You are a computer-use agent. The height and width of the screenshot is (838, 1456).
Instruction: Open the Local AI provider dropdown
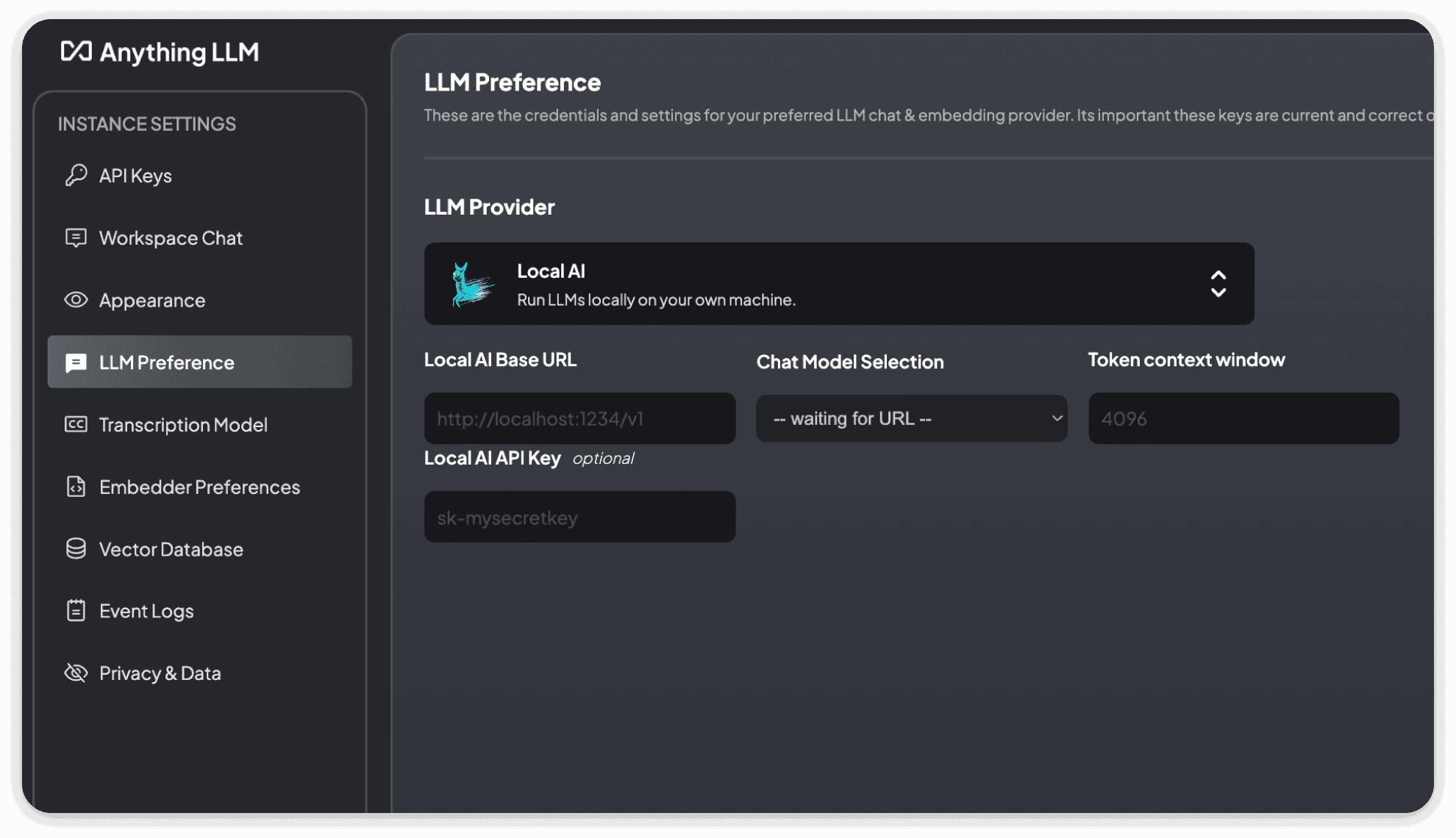click(x=838, y=284)
